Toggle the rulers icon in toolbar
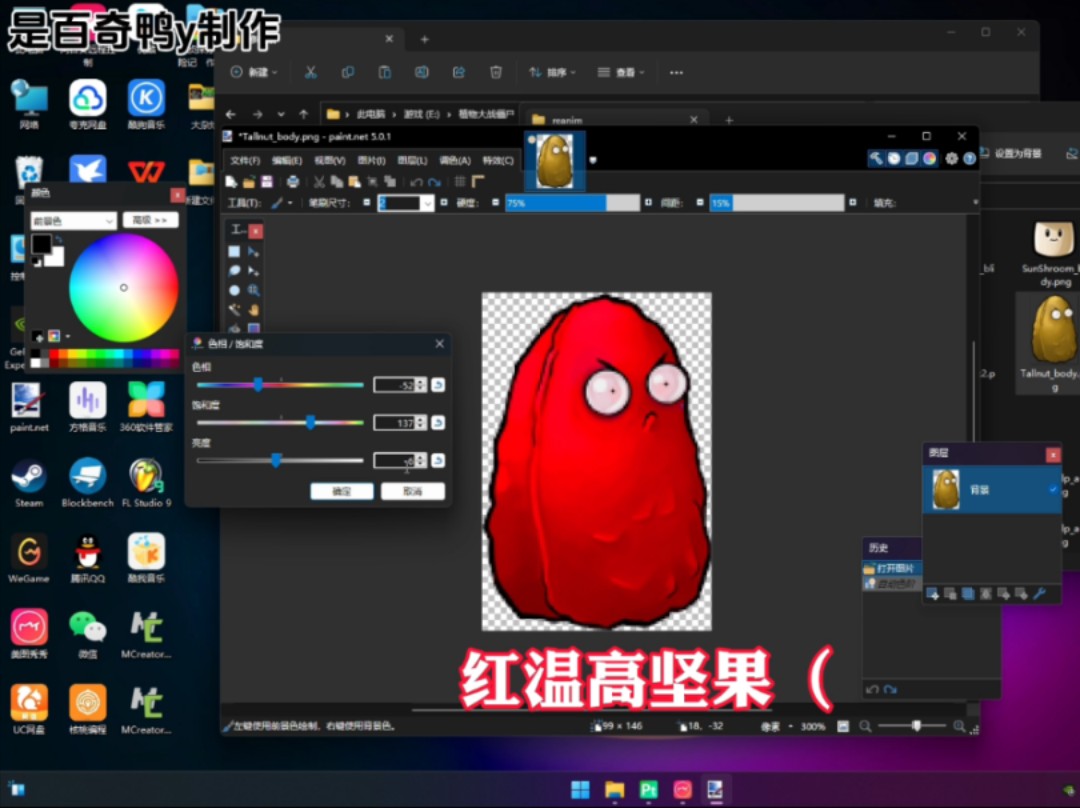 [478, 182]
